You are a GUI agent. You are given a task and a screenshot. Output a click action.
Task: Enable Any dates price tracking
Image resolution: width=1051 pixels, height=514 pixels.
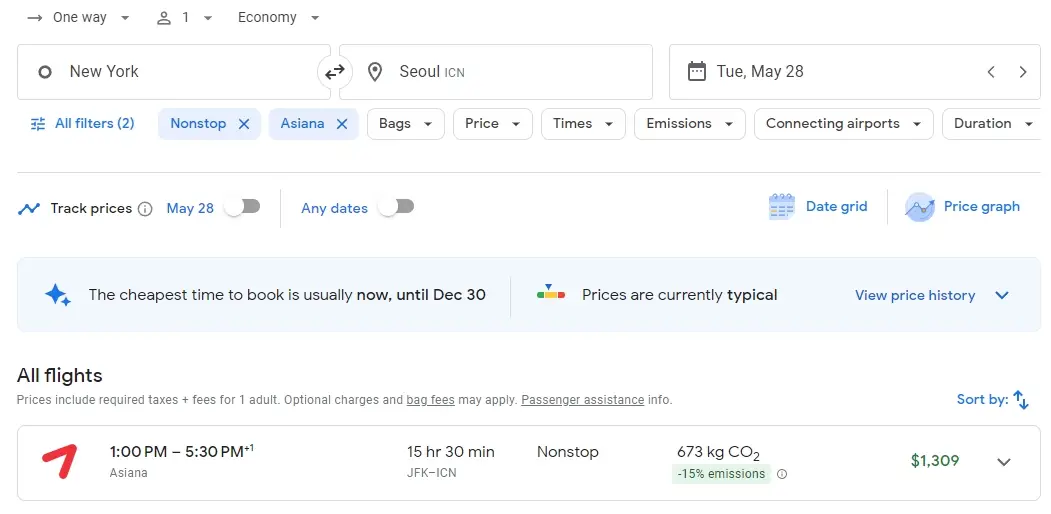point(396,207)
